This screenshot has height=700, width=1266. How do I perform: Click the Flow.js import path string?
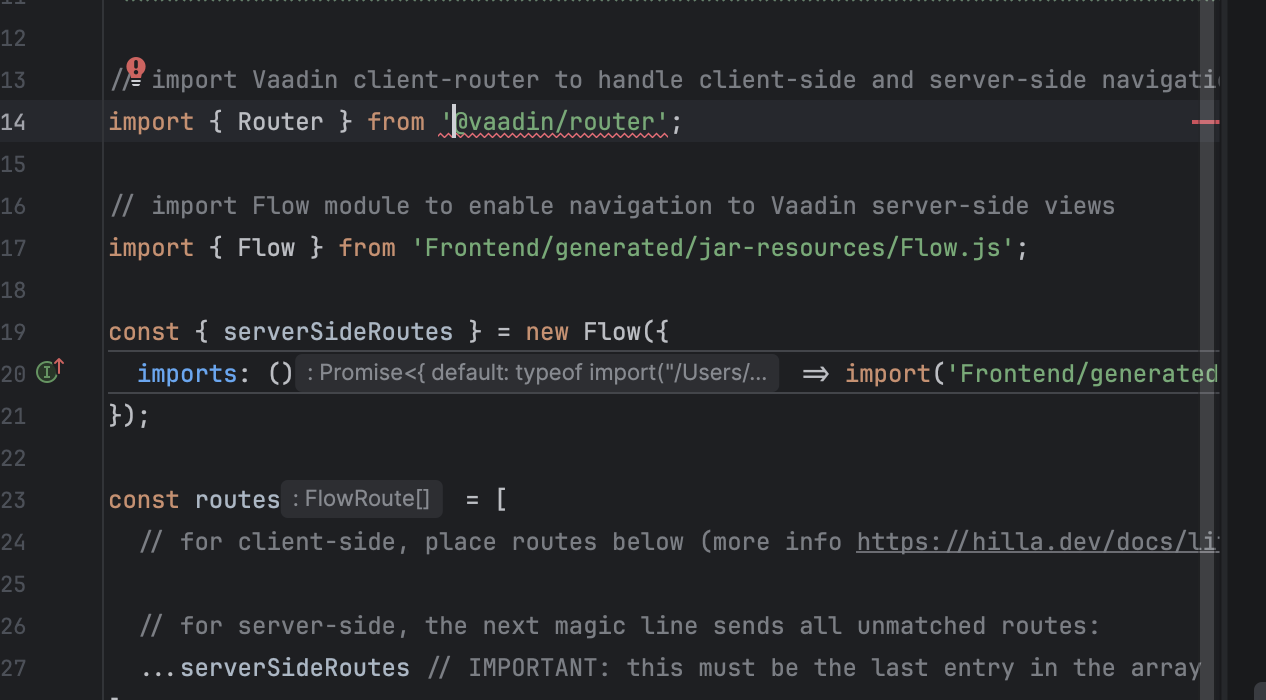(713, 248)
